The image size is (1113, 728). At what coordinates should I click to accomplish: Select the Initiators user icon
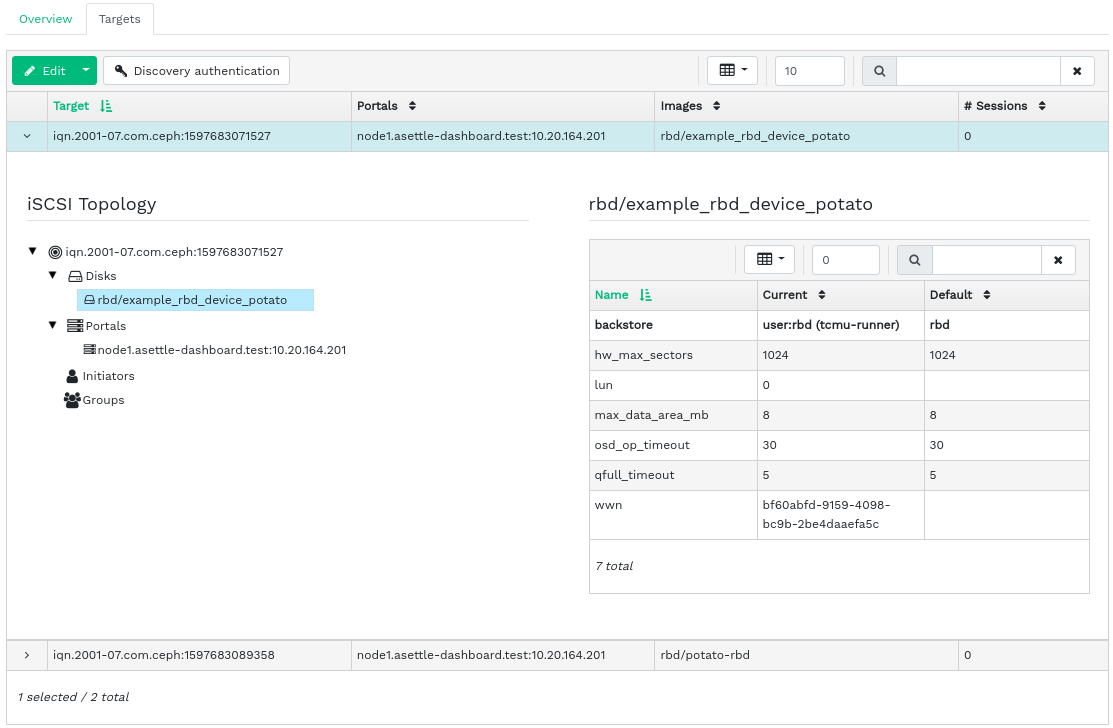click(x=72, y=376)
